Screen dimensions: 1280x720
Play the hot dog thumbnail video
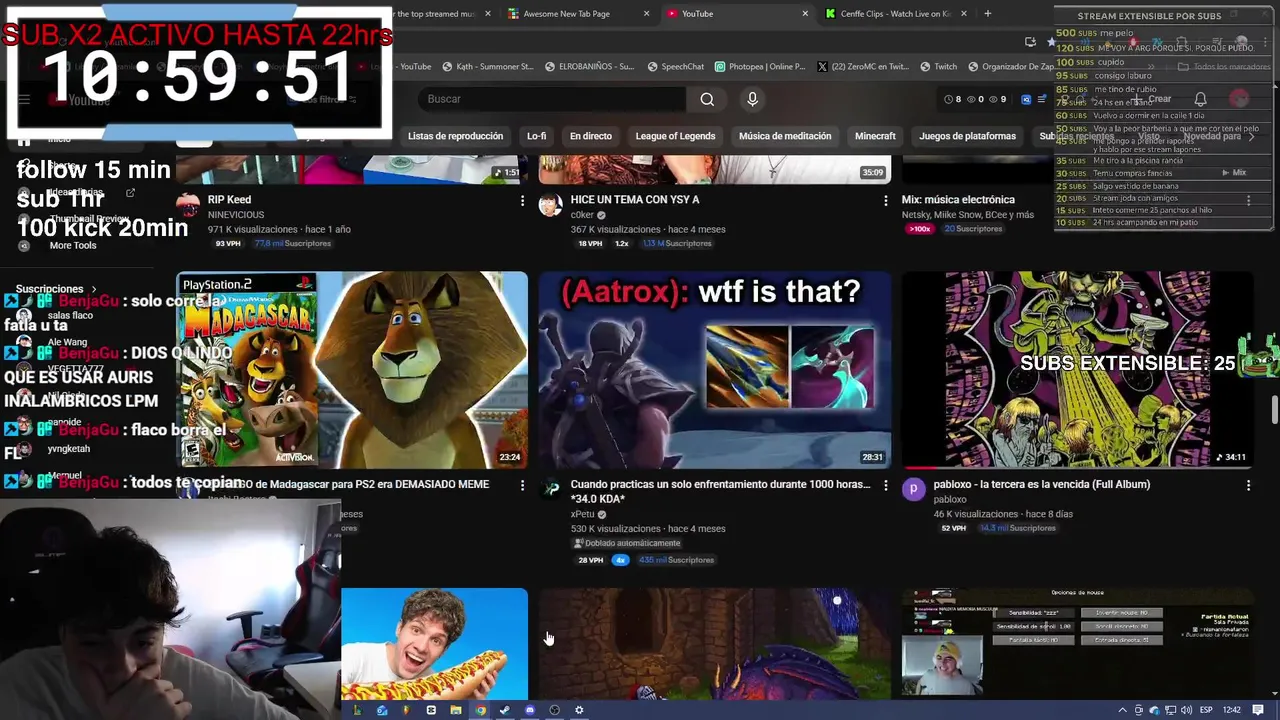[434, 644]
